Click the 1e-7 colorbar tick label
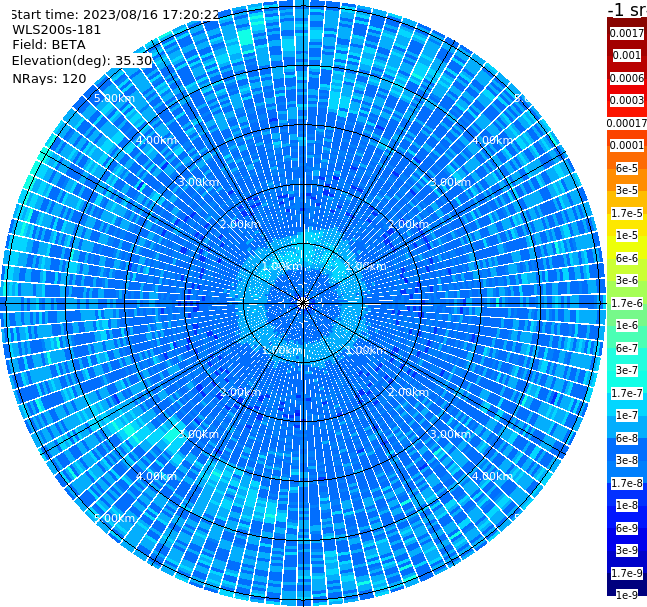Viewport: 647px width, 607px height. pos(627,415)
